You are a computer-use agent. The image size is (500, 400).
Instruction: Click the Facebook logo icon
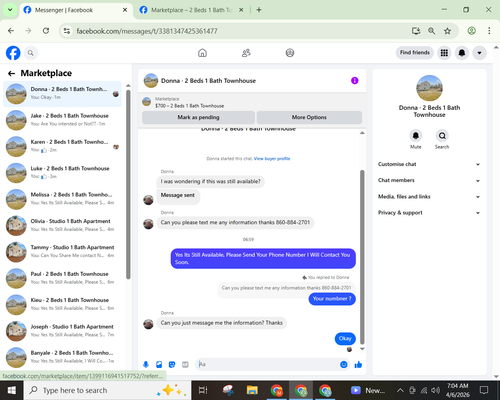(13, 53)
